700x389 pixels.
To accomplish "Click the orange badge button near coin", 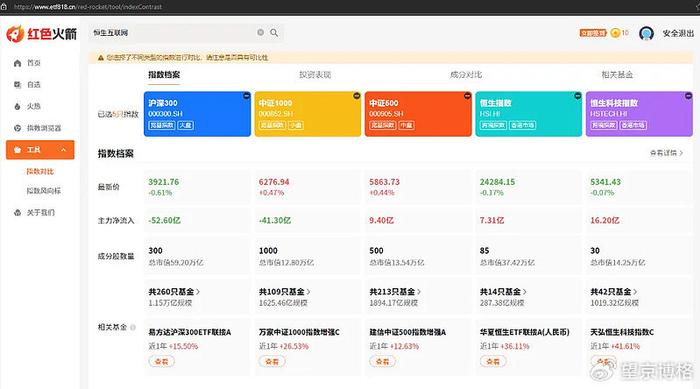I will coord(593,33).
